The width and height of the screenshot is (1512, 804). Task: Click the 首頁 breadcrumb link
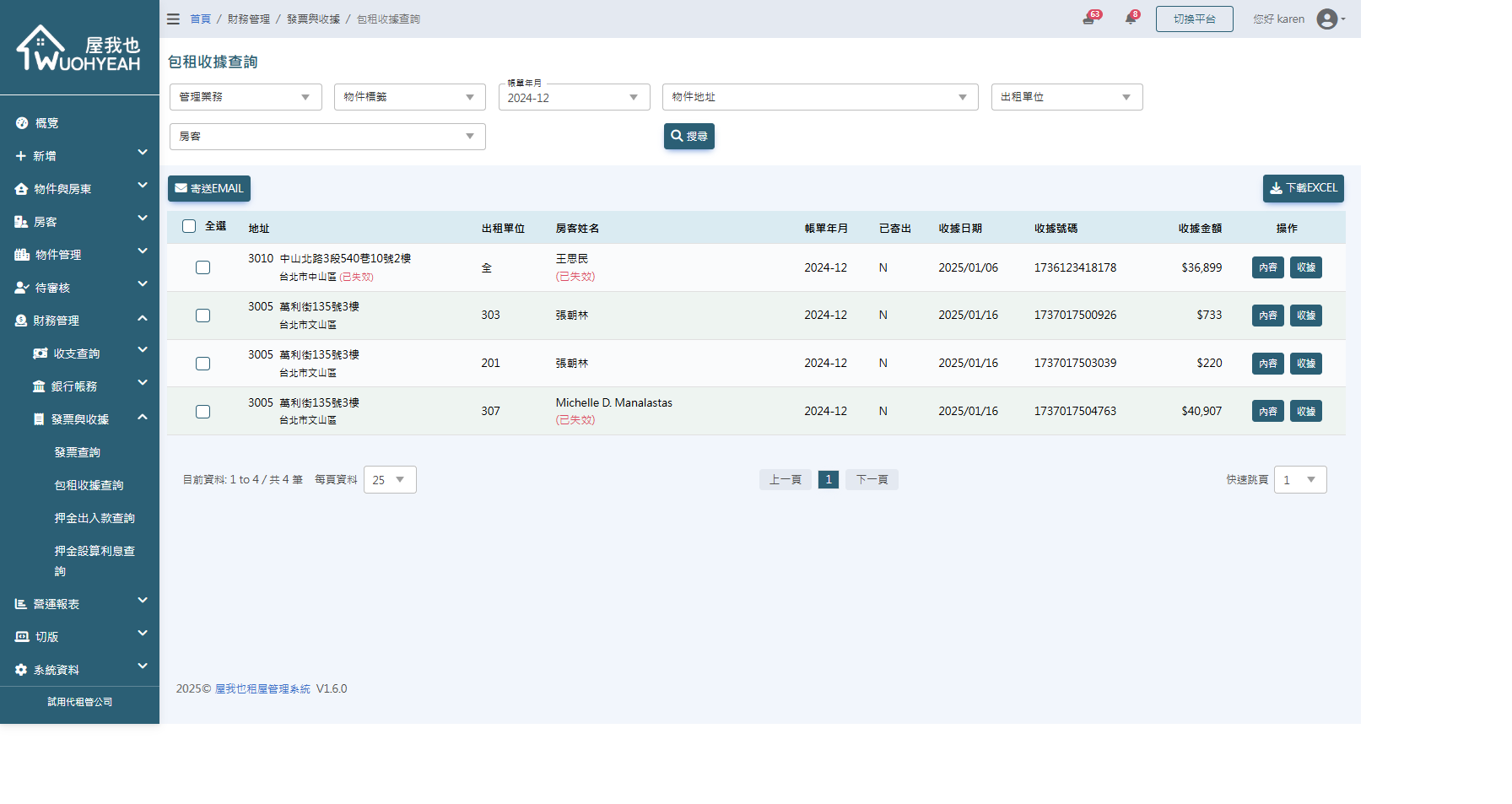click(200, 19)
